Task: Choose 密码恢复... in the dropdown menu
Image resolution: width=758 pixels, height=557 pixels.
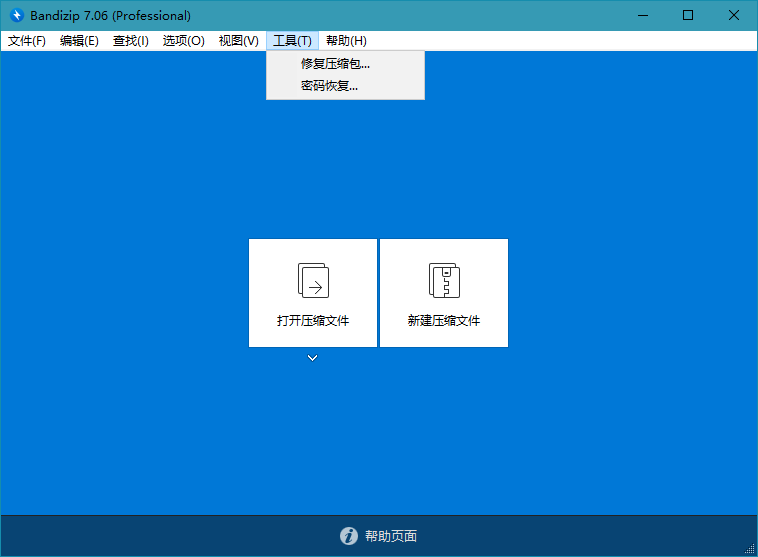Action: [x=329, y=86]
